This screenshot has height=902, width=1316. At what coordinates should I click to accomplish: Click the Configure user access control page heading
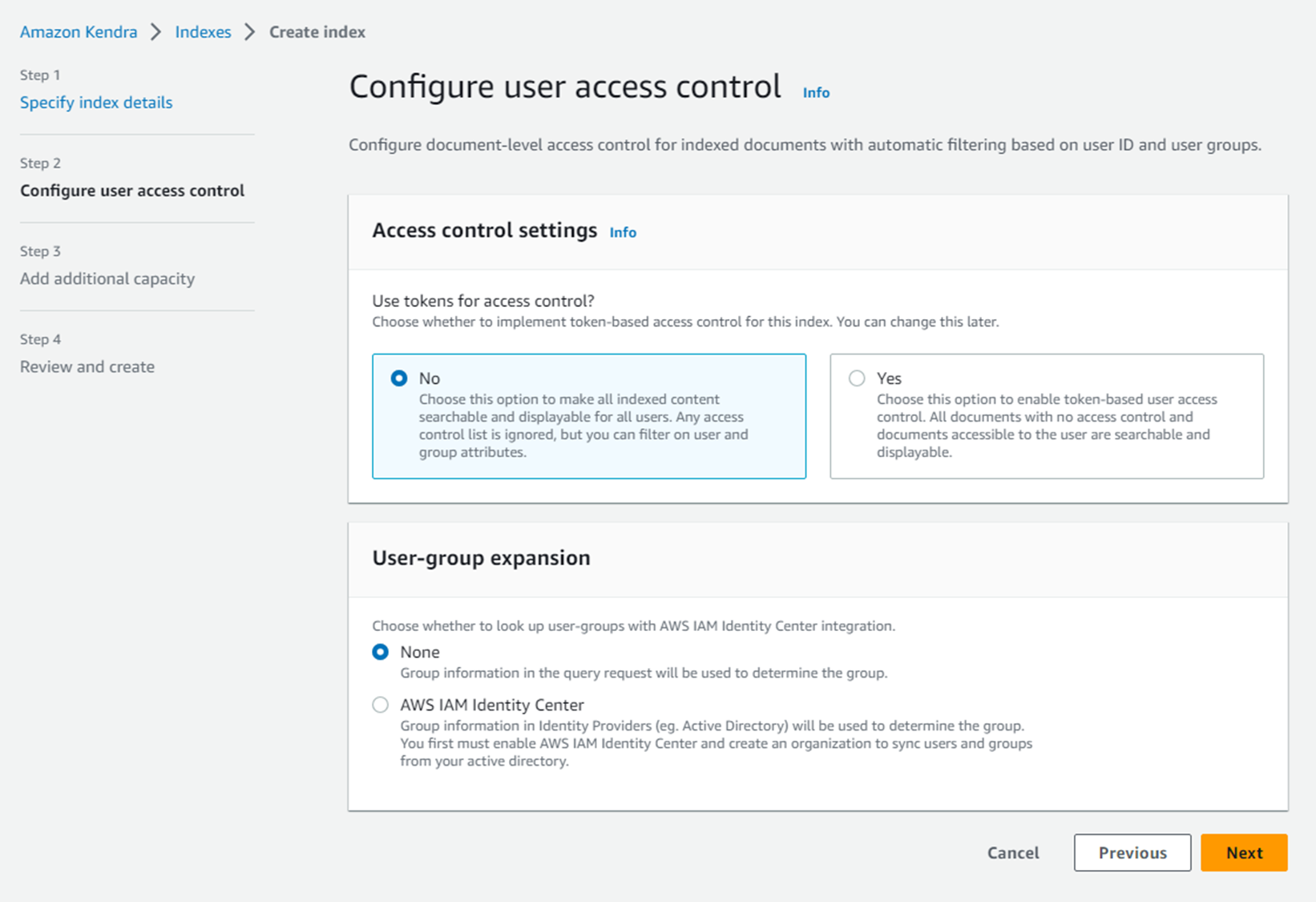pos(565,87)
